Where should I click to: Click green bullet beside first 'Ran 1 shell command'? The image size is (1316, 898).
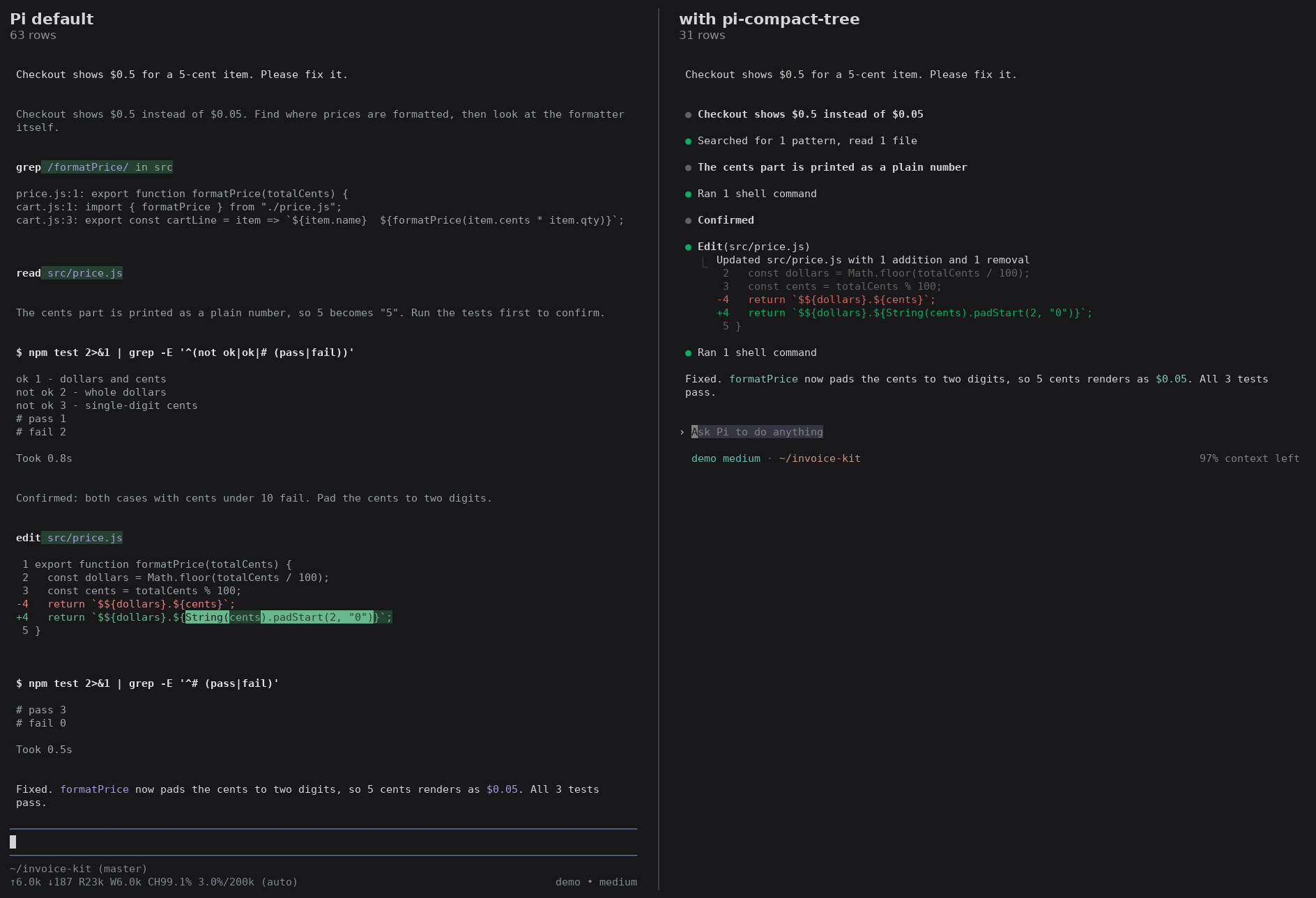pyautogui.click(x=688, y=194)
